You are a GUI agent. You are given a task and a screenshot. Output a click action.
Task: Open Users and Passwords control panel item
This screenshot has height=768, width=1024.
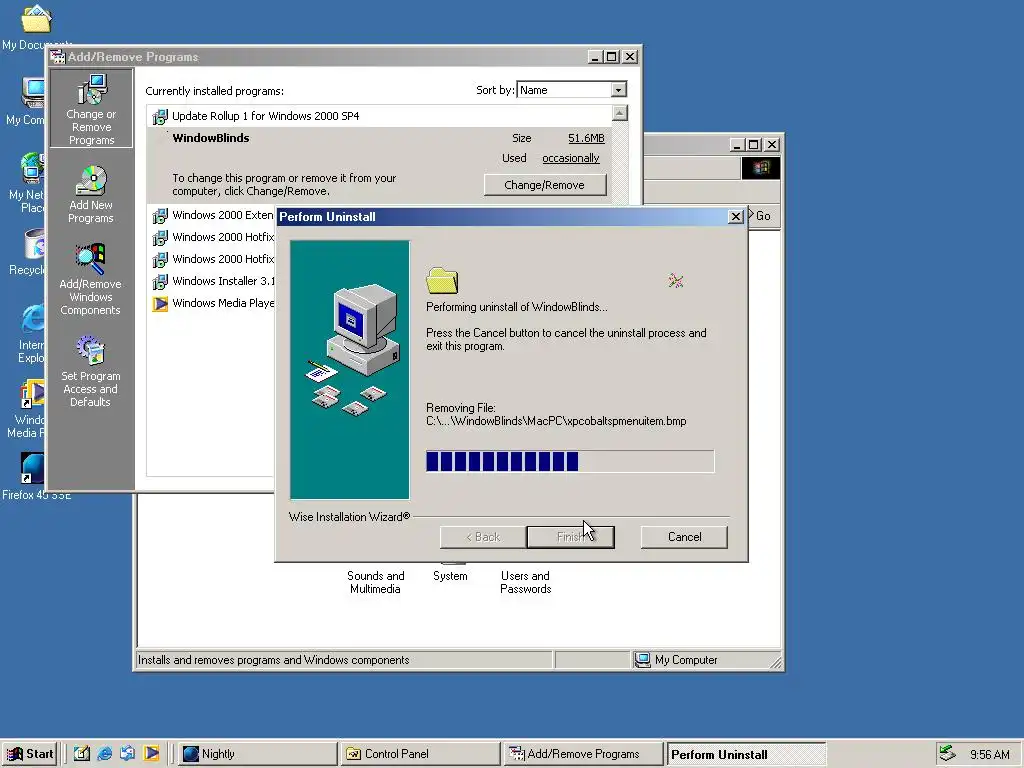coord(525,582)
